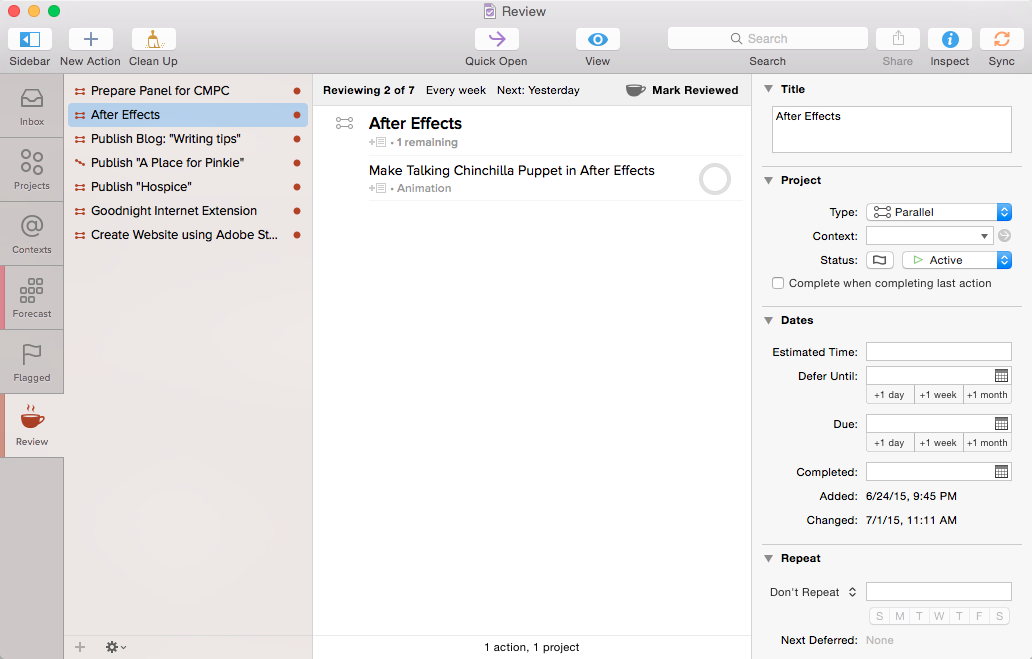
Task: Open the Defer Until calendar icon
Action: 1001,376
